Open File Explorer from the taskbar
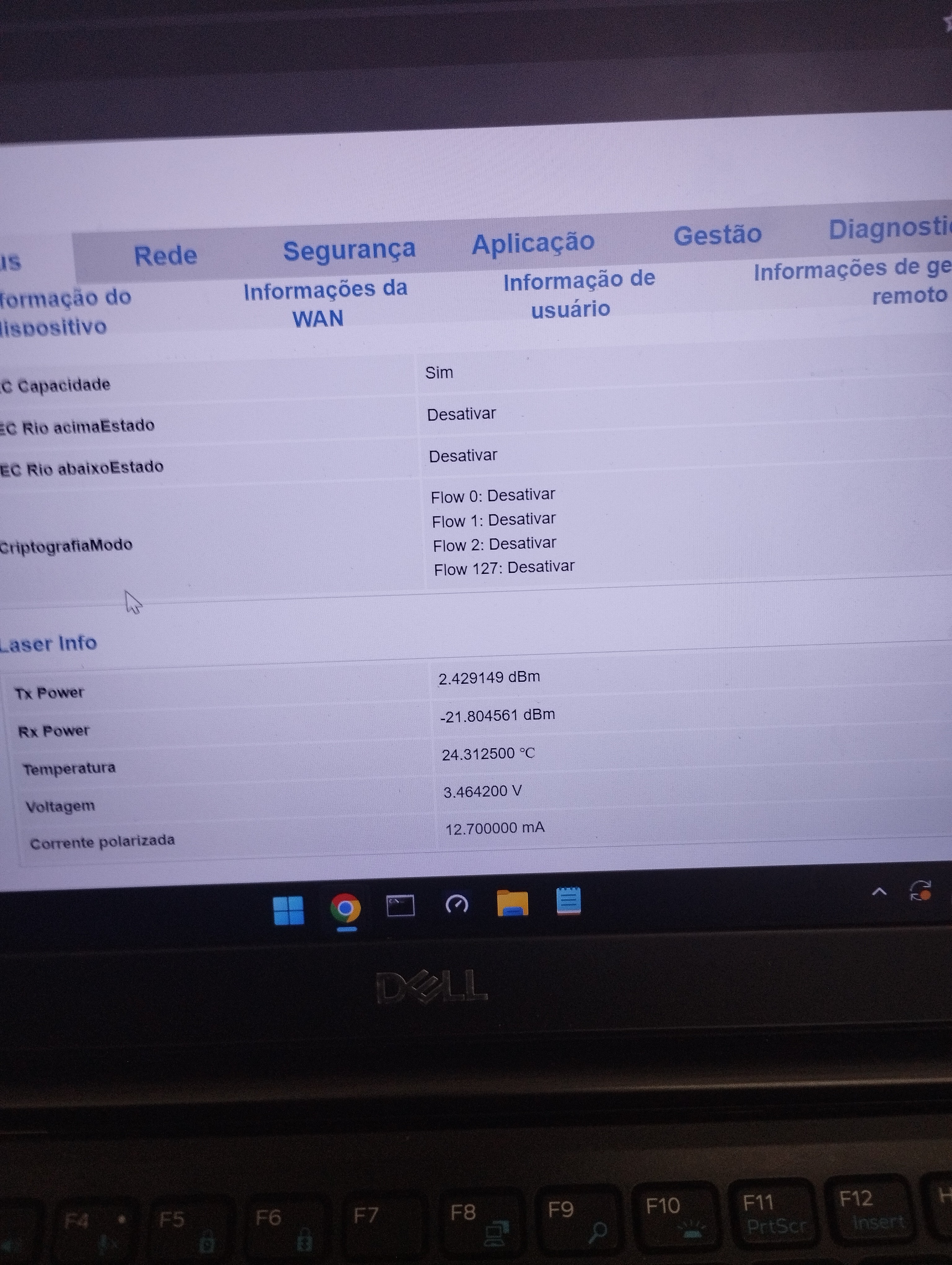 513,903
